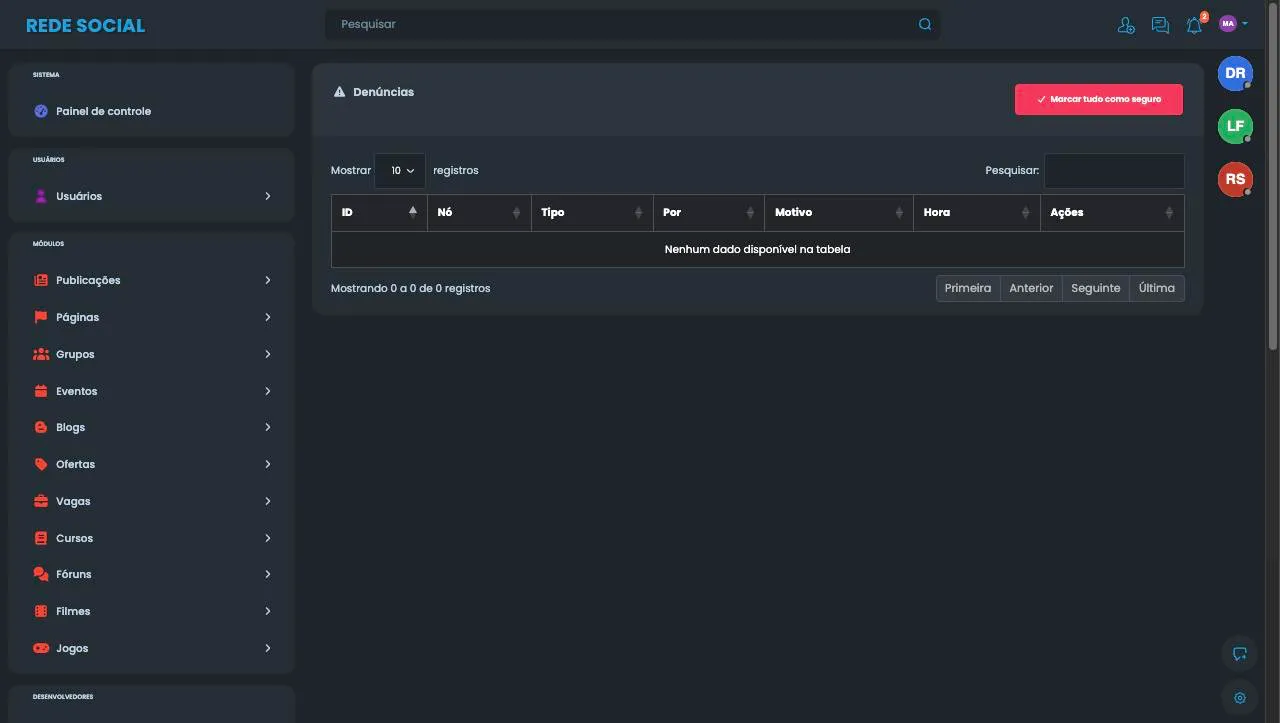1280x723 pixels.
Task: Open the add friend requests icon
Action: pos(1126,25)
